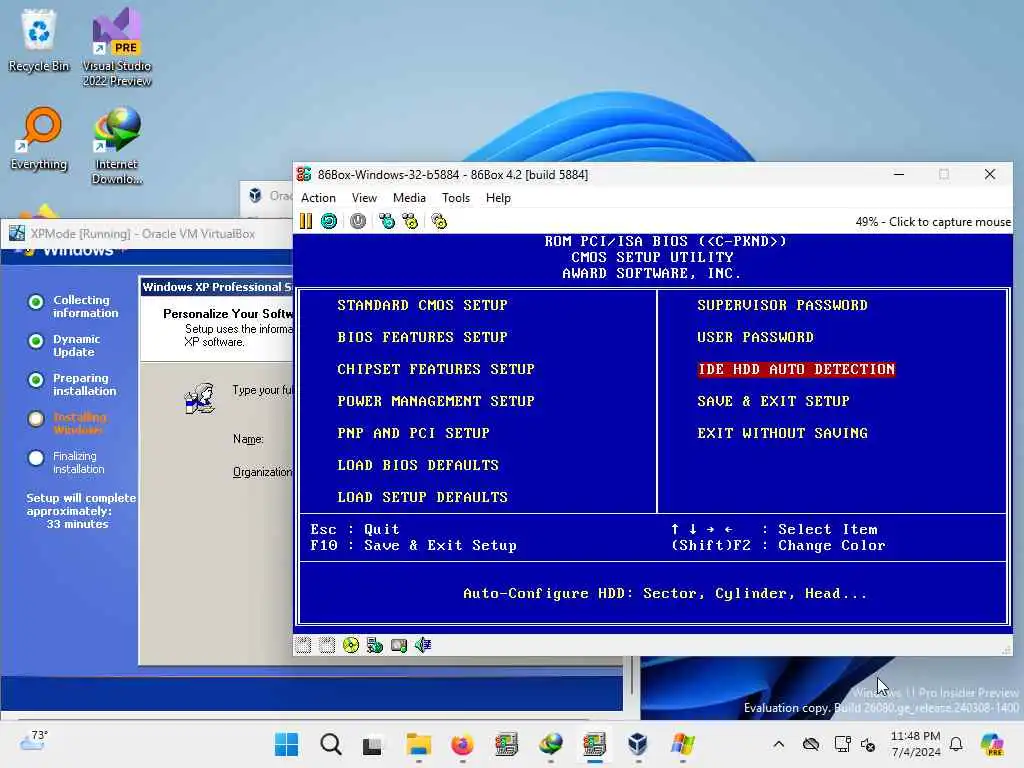The height and width of the screenshot is (768, 1024).
Task: Select BIOS FEATURES SETUP entry
Action: click(x=423, y=337)
